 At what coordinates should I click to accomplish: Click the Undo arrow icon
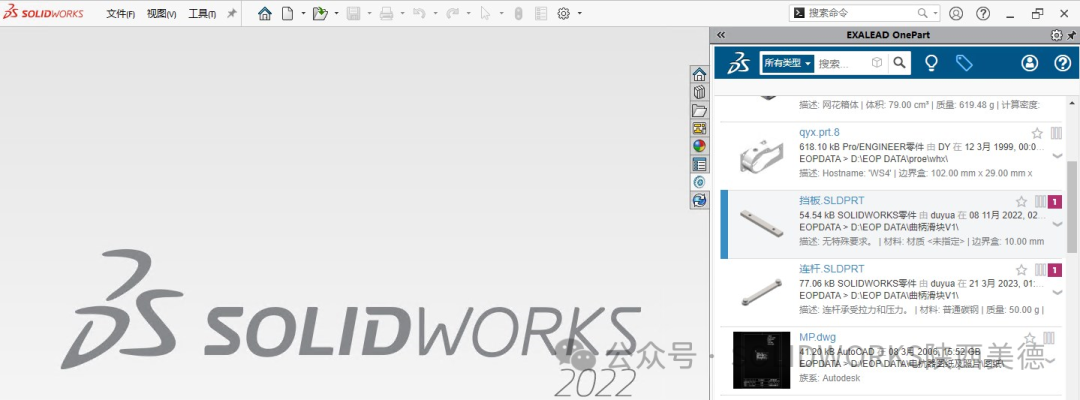[419, 13]
